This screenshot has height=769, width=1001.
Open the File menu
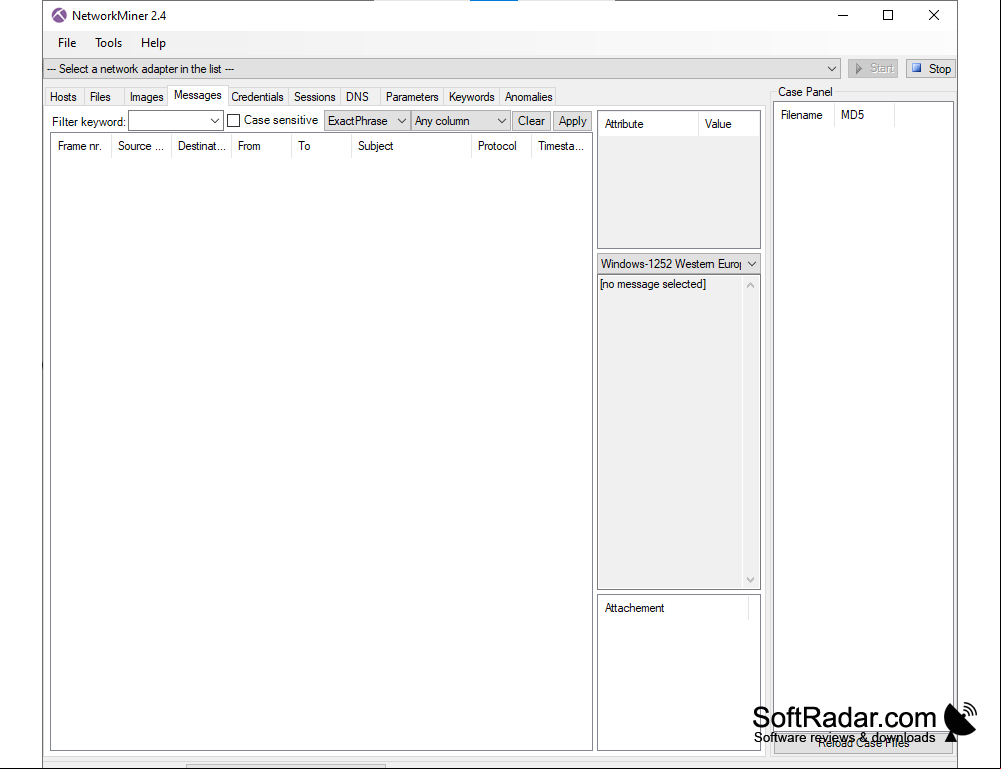67,43
